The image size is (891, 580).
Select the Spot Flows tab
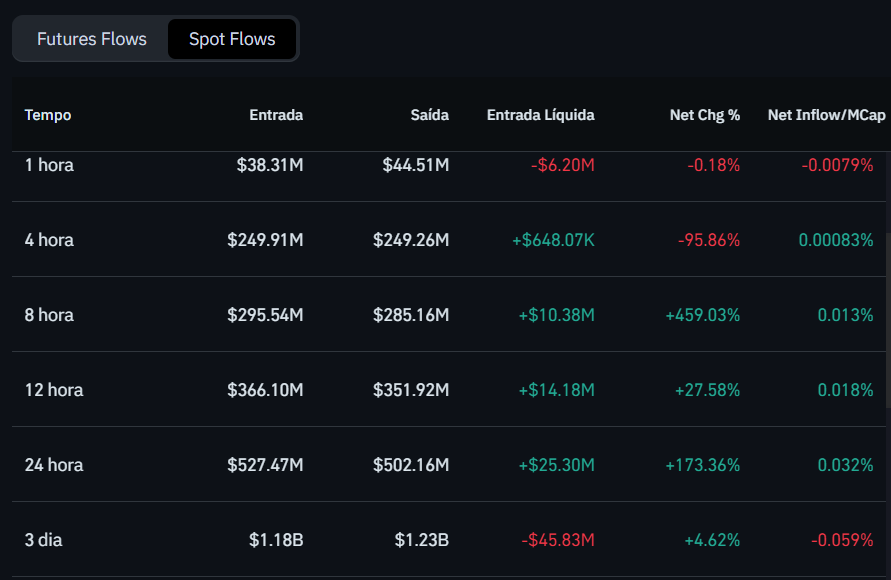point(232,39)
